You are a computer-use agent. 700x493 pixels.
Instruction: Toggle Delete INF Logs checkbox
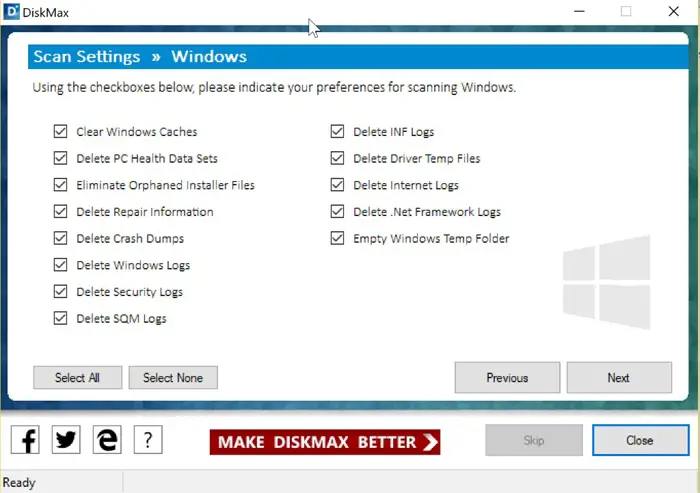click(338, 131)
